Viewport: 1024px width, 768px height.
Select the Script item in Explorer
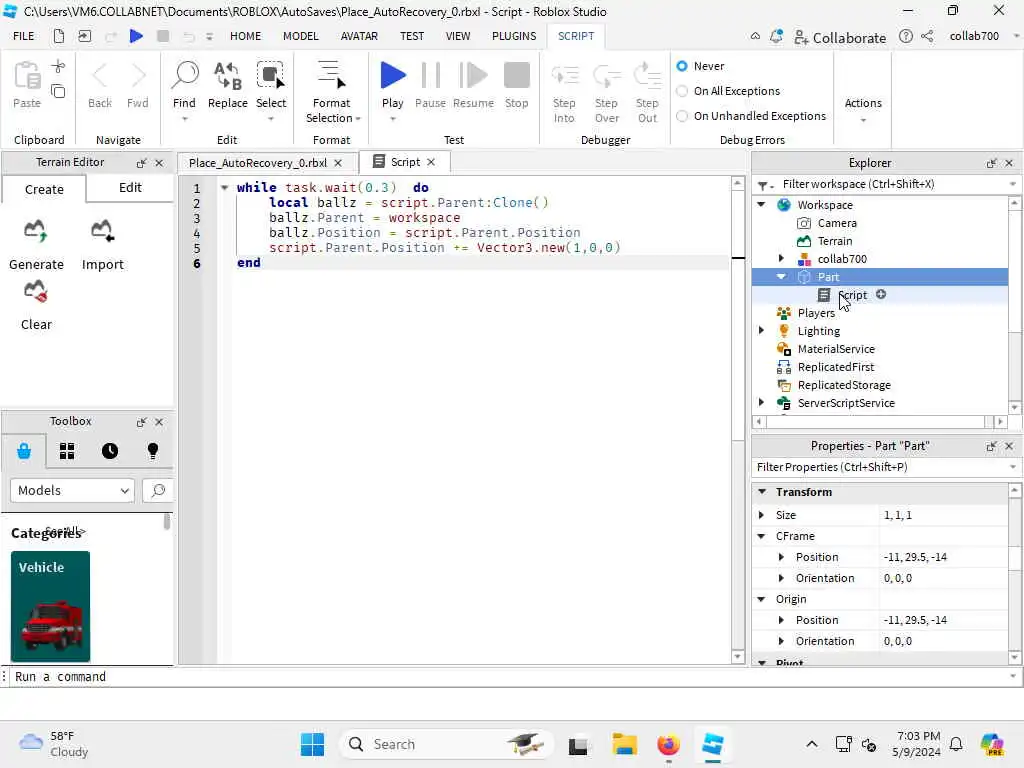click(x=852, y=295)
